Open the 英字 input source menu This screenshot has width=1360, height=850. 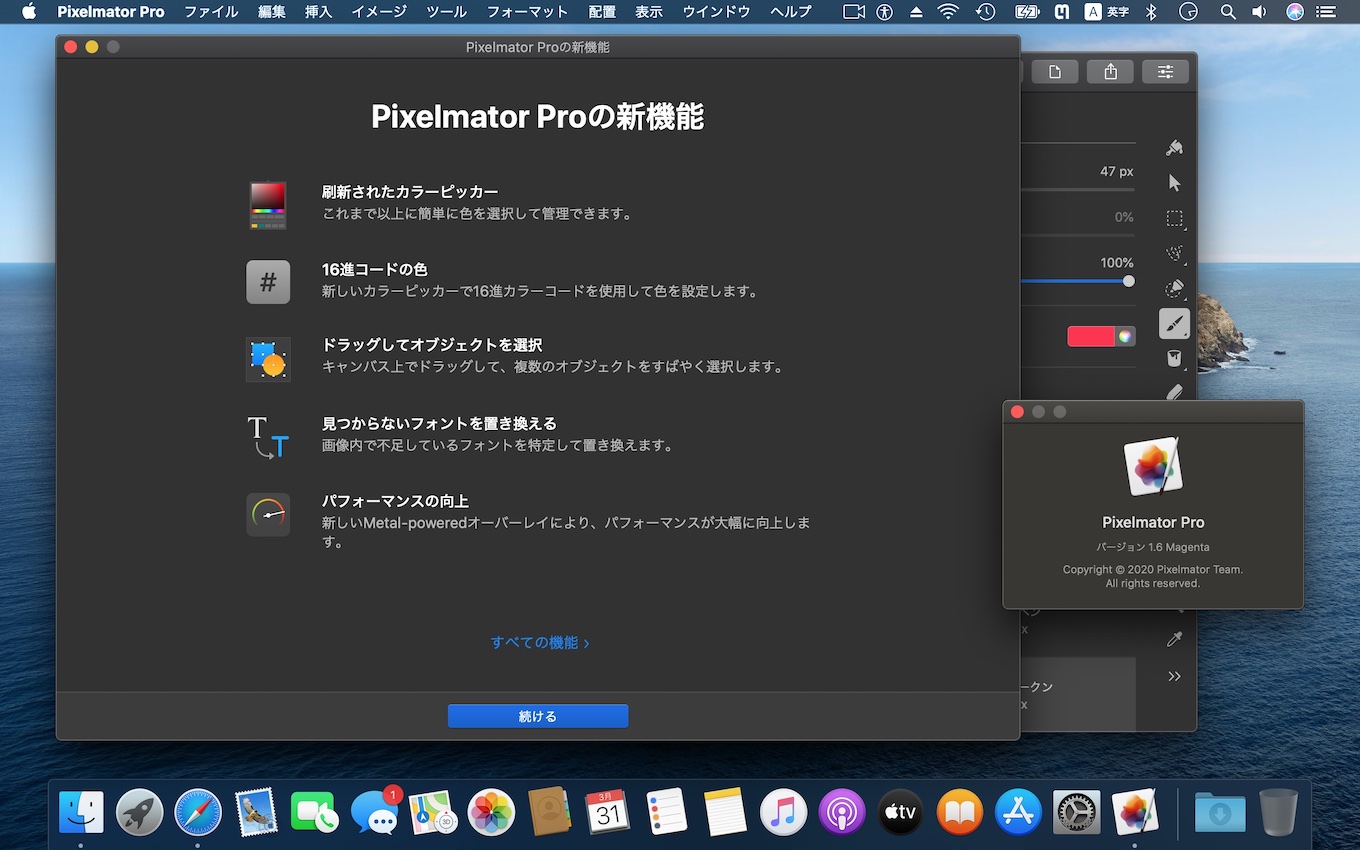point(1107,12)
